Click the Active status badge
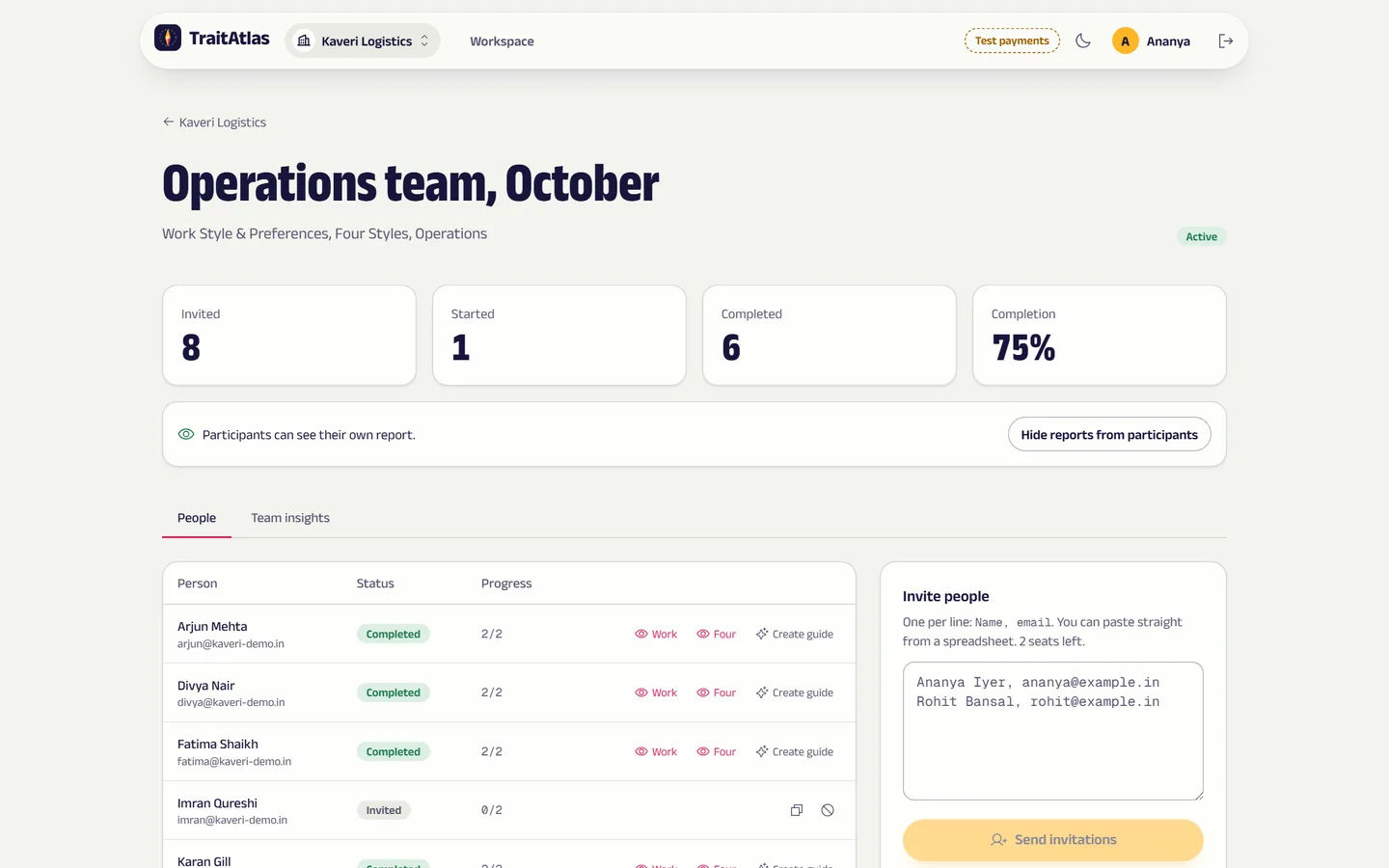 point(1202,237)
